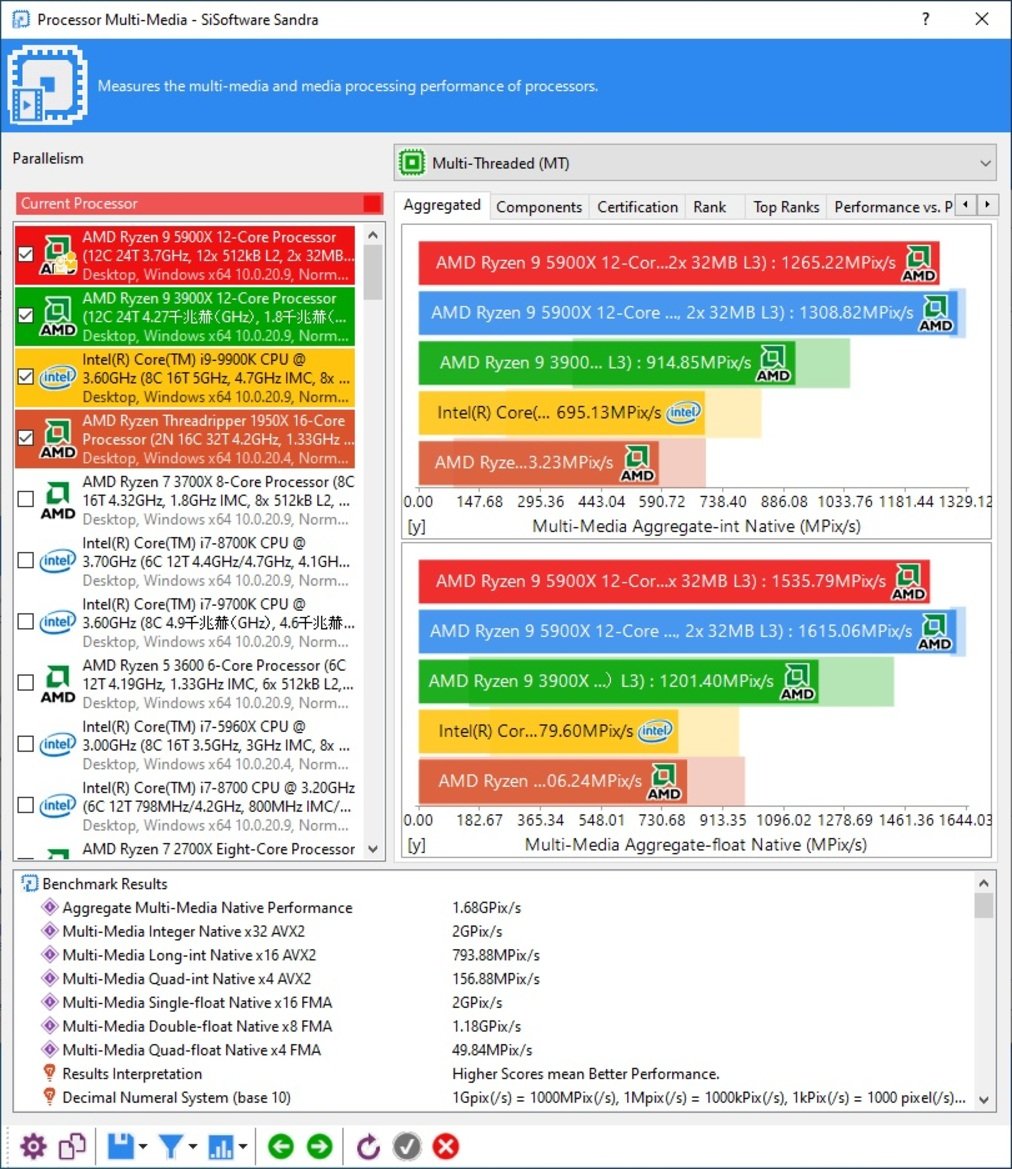1012x1169 pixels.
Task: Go forward with the green right arrow
Action: (x=320, y=1146)
